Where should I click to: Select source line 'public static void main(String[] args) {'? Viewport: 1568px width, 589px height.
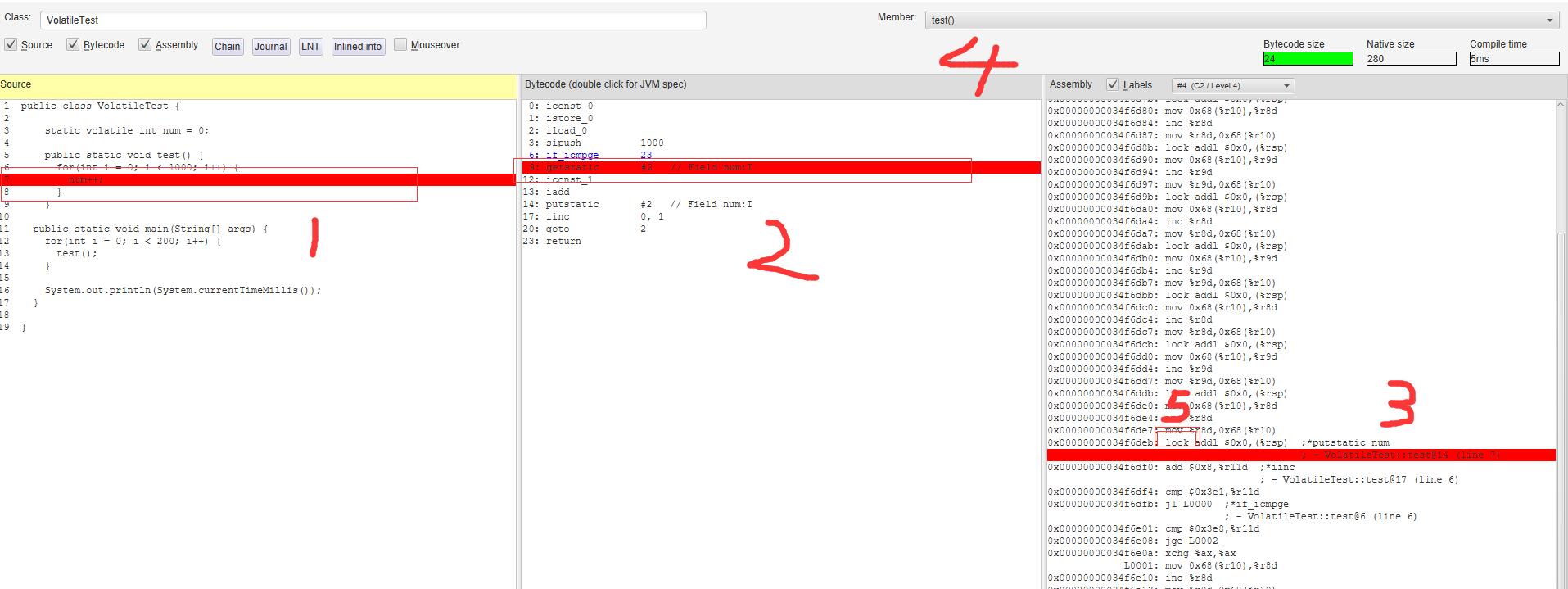151,229
